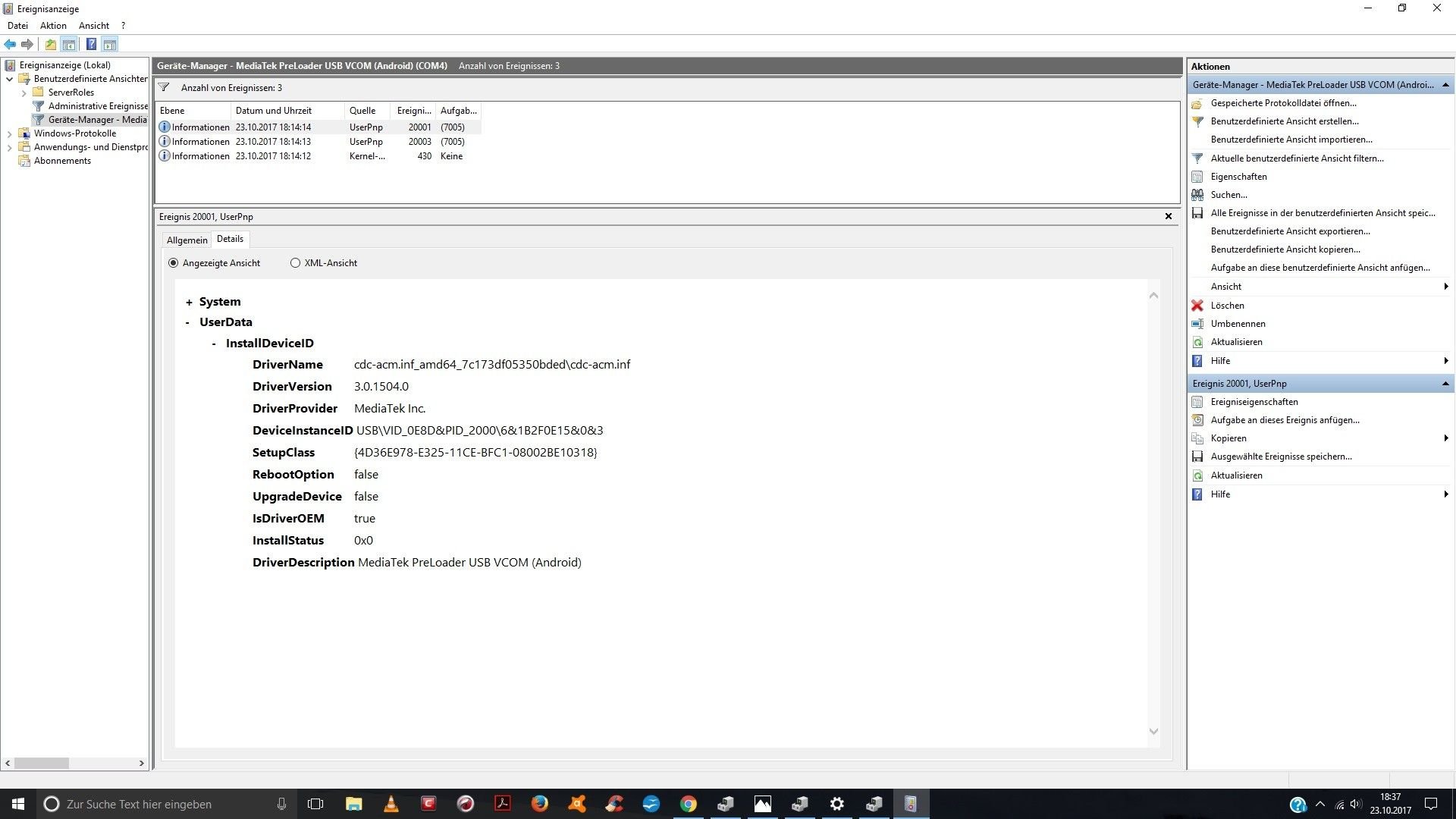1456x819 pixels.
Task: Click the info icon of event 20001
Action: coord(164,127)
